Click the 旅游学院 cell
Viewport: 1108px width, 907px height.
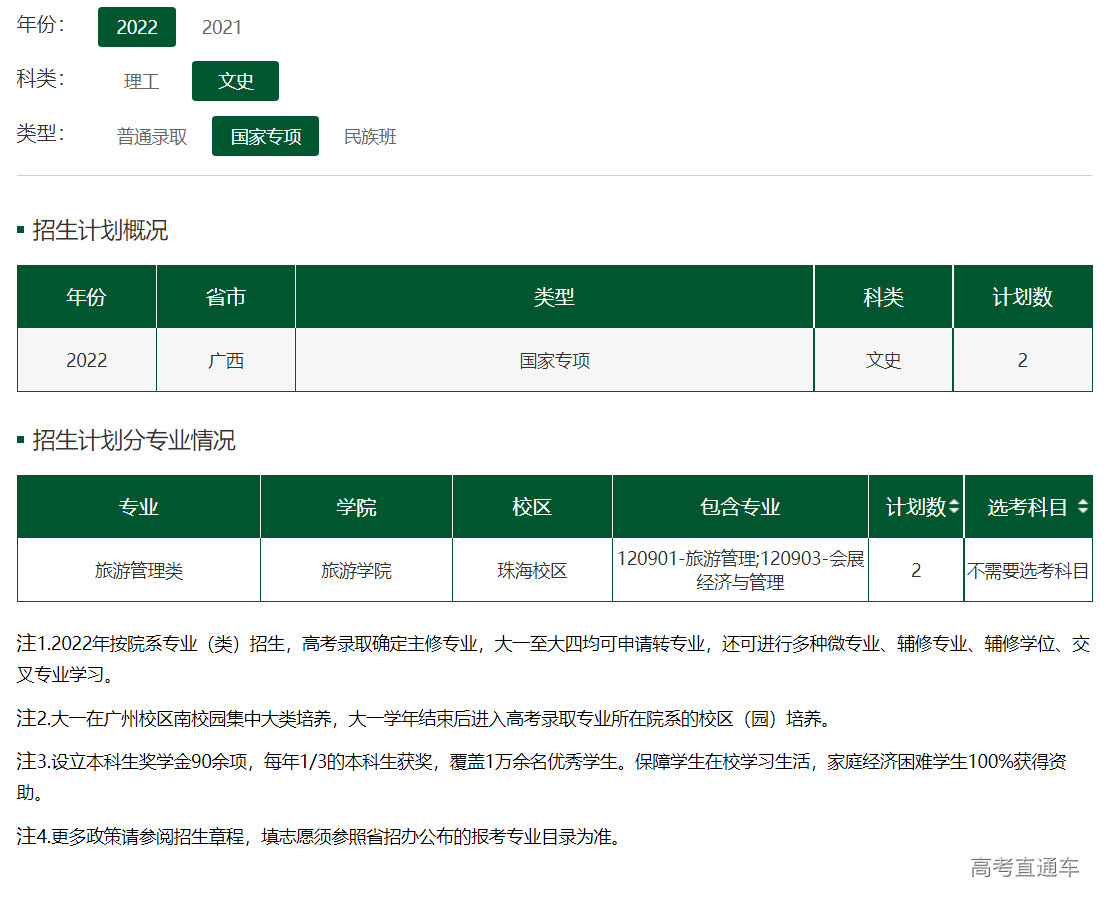(x=356, y=571)
